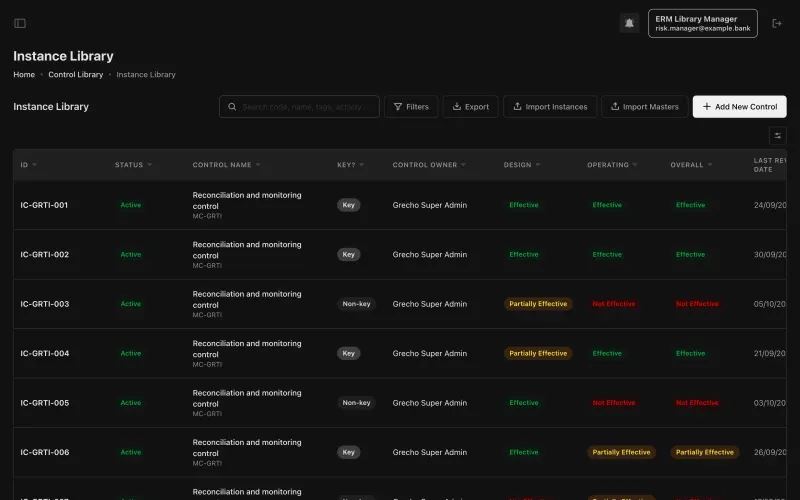Click Non-key badge in IC-GRTI-005 row
Screen dimensions: 800x500
[356, 403]
